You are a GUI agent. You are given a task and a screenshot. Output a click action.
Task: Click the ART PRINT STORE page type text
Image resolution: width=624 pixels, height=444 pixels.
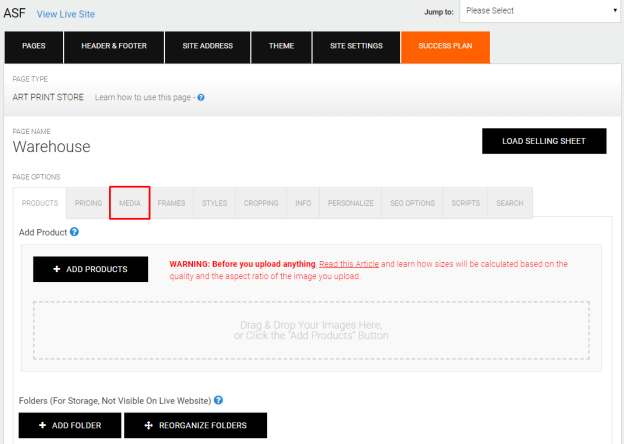pyautogui.click(x=48, y=97)
